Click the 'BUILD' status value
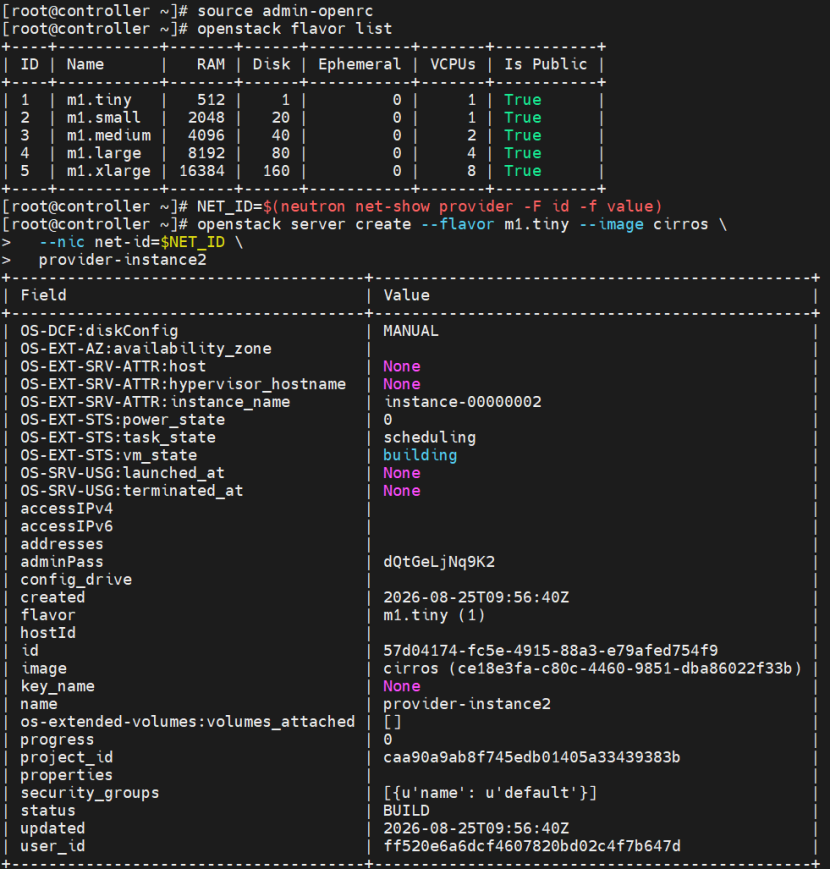Viewport: 830px width, 869px height. pyautogui.click(x=406, y=811)
